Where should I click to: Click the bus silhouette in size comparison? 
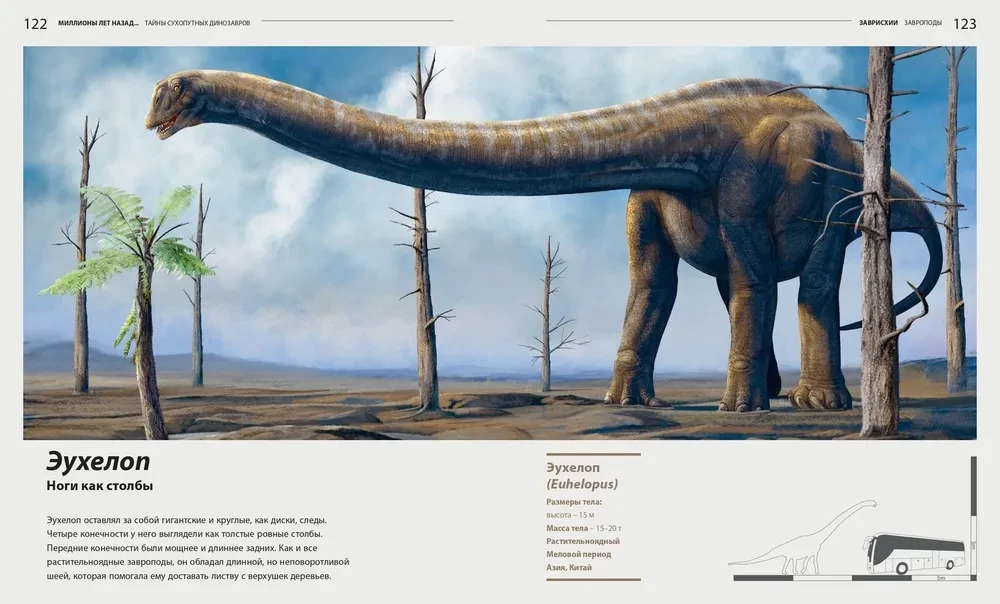915,555
